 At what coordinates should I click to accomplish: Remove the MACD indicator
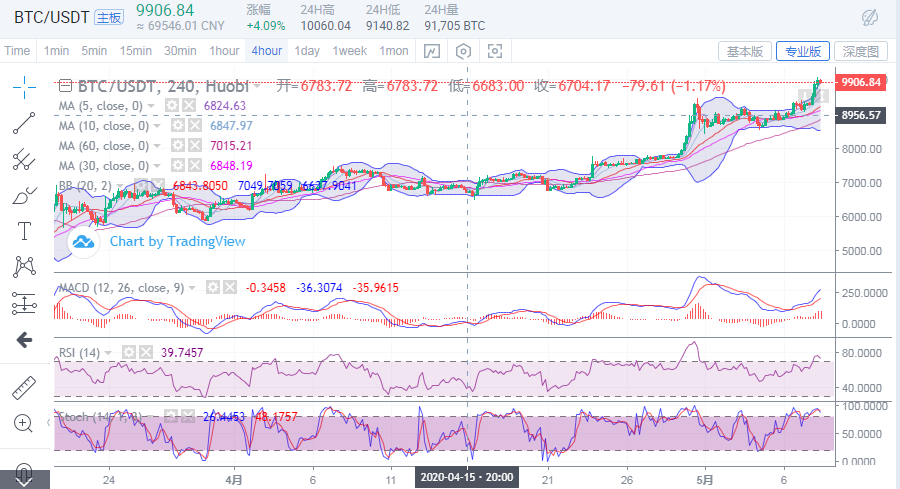click(x=230, y=287)
